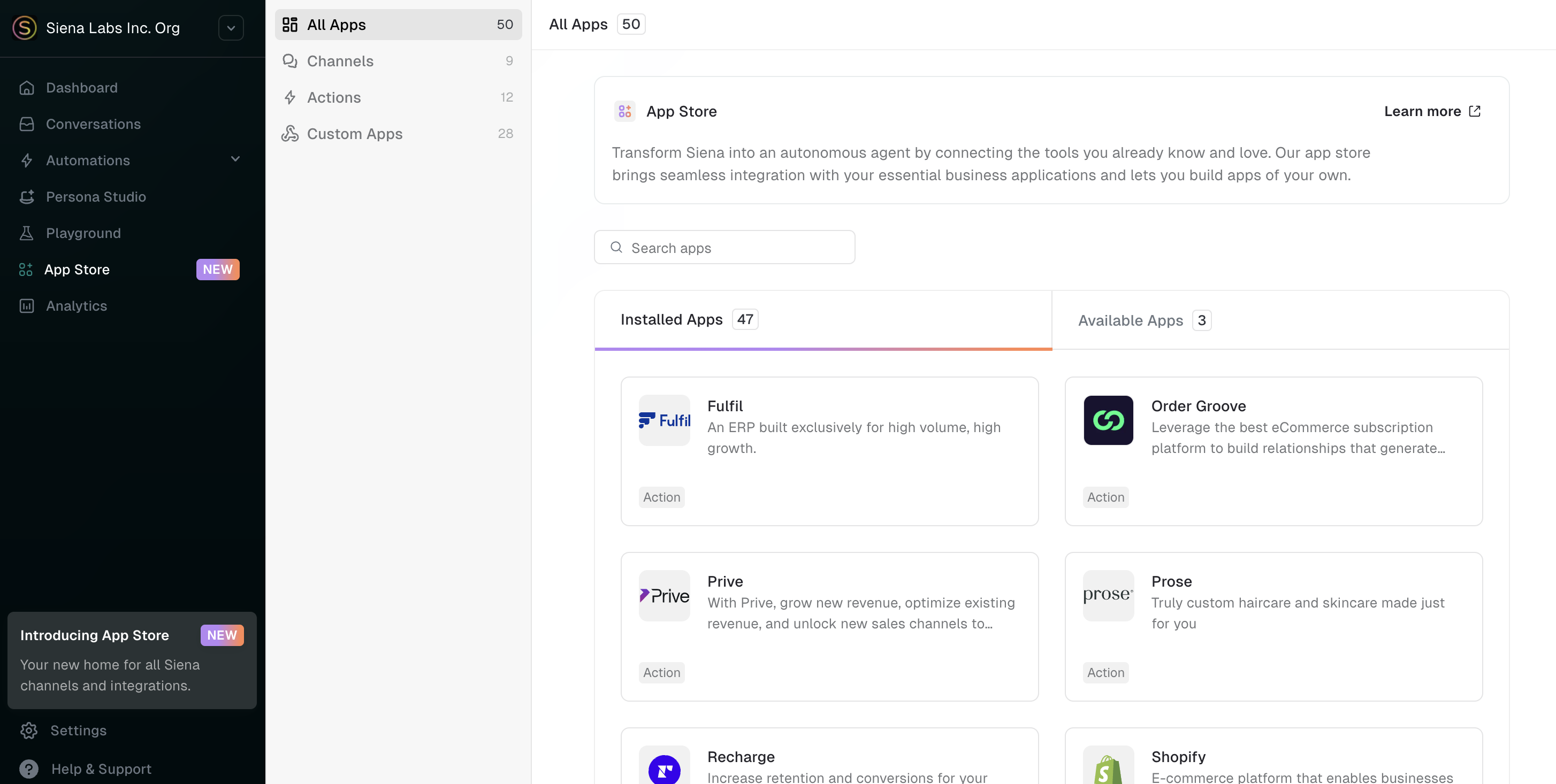Screen dimensions: 1556x784
Task: Click the Available Apps 3 count badge
Action: [1201, 320]
